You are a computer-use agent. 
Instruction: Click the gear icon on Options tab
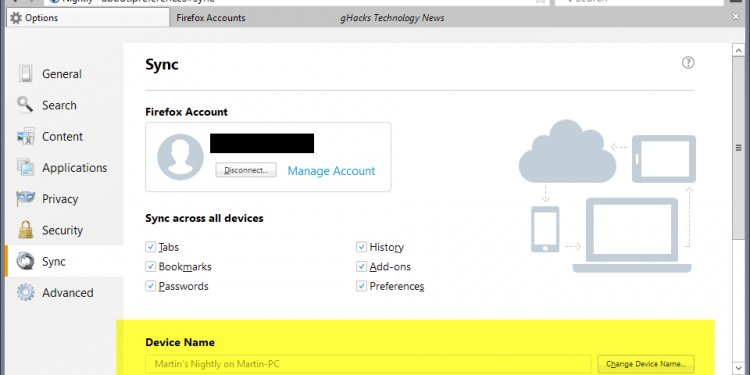click(16, 18)
